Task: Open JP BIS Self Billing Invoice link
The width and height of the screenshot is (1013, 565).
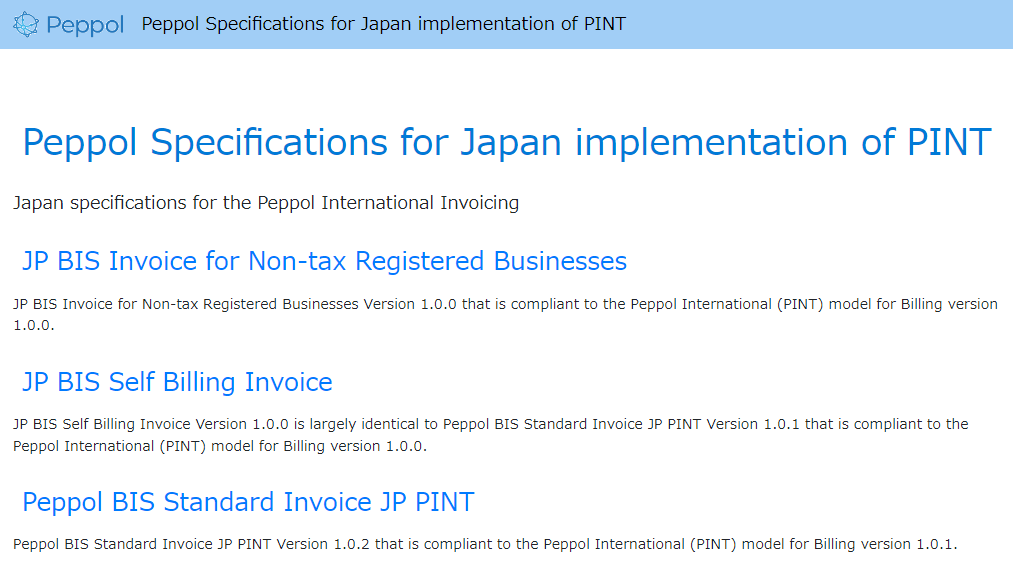Action: point(177,382)
